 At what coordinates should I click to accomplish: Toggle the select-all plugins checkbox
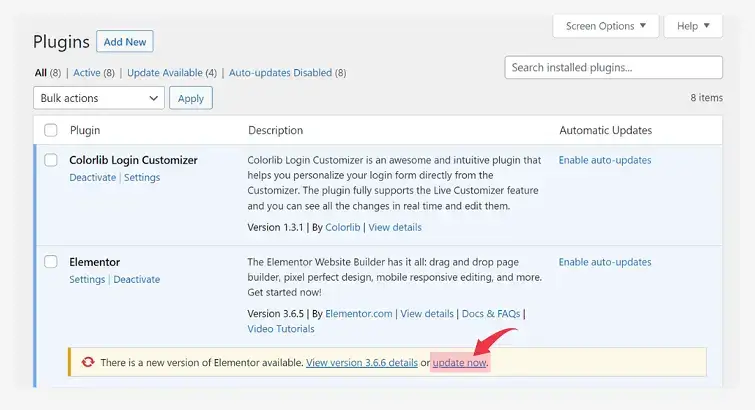pos(51,130)
